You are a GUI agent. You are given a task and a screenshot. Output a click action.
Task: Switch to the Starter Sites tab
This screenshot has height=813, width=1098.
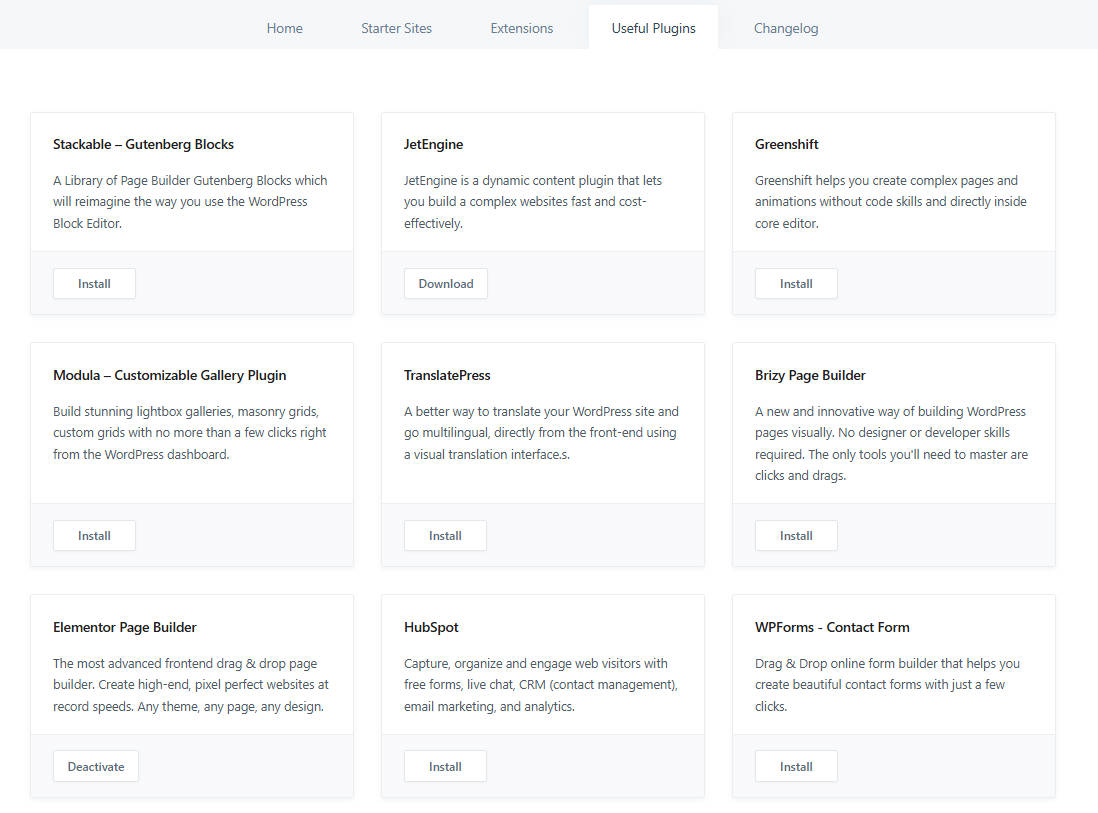point(396,28)
